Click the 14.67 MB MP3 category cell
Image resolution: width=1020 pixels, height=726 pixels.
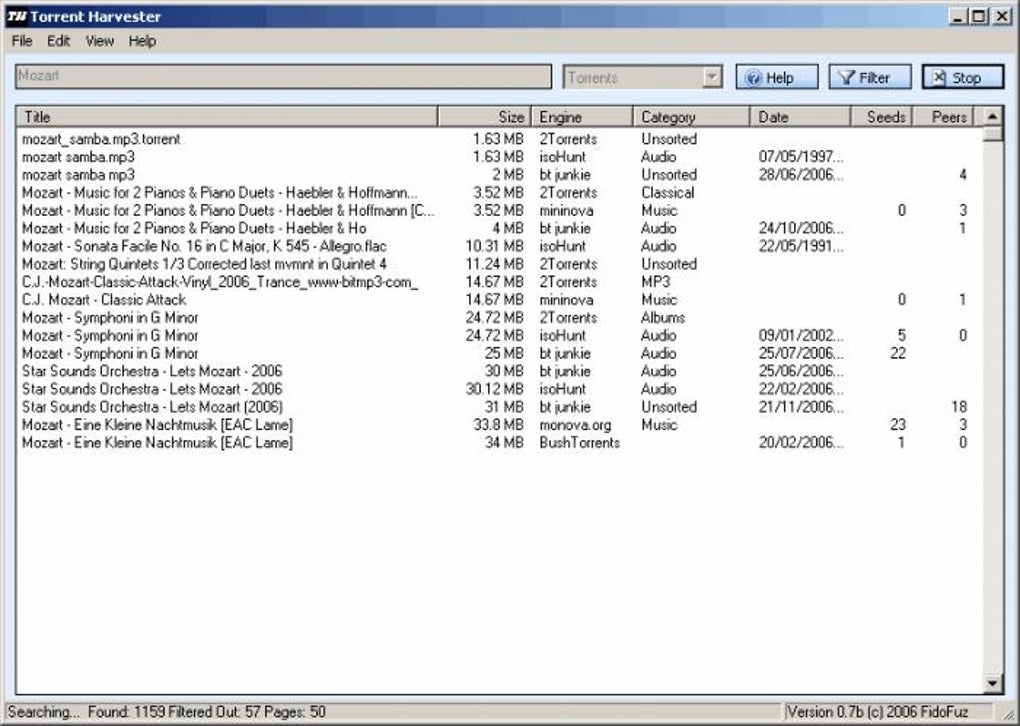coord(656,282)
